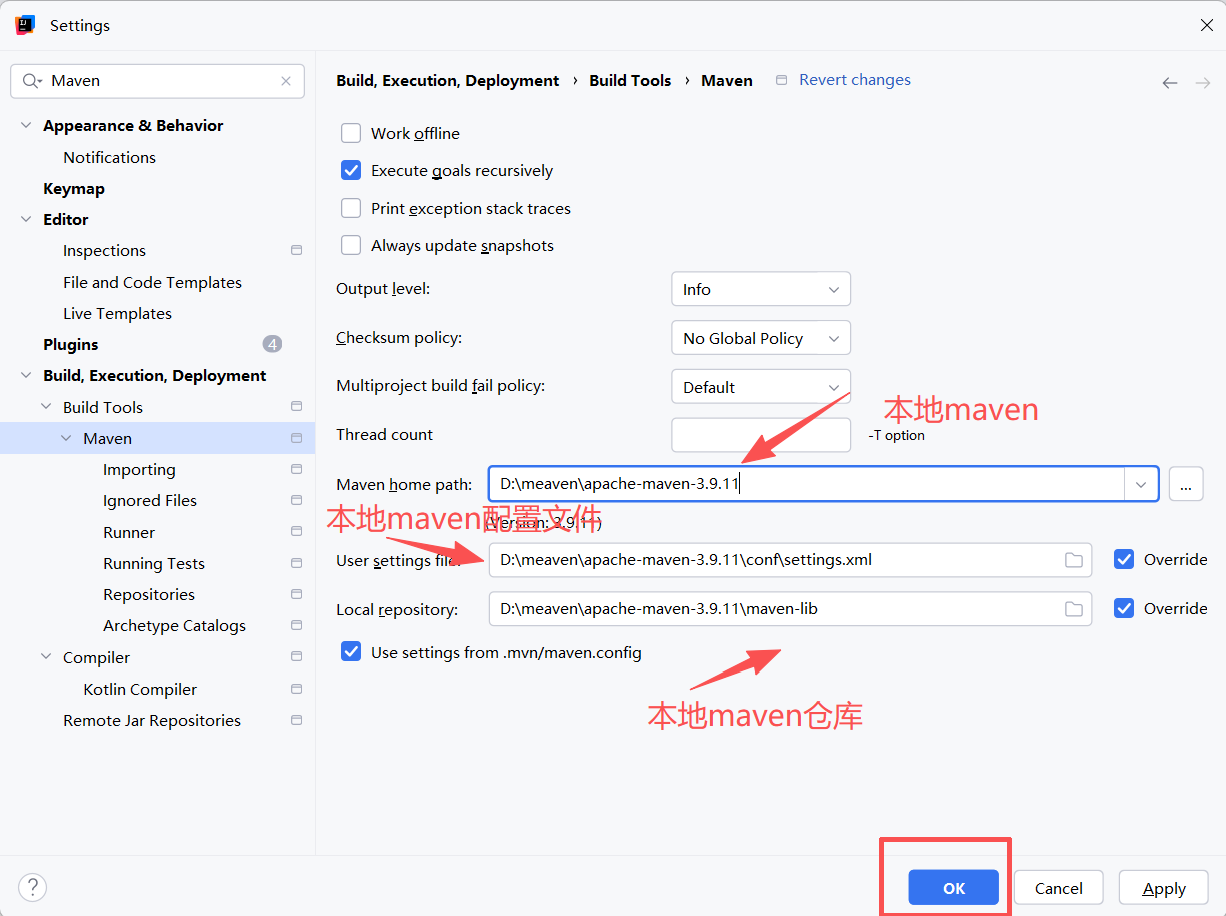Uncheck Execute goals recursively

coord(351,170)
